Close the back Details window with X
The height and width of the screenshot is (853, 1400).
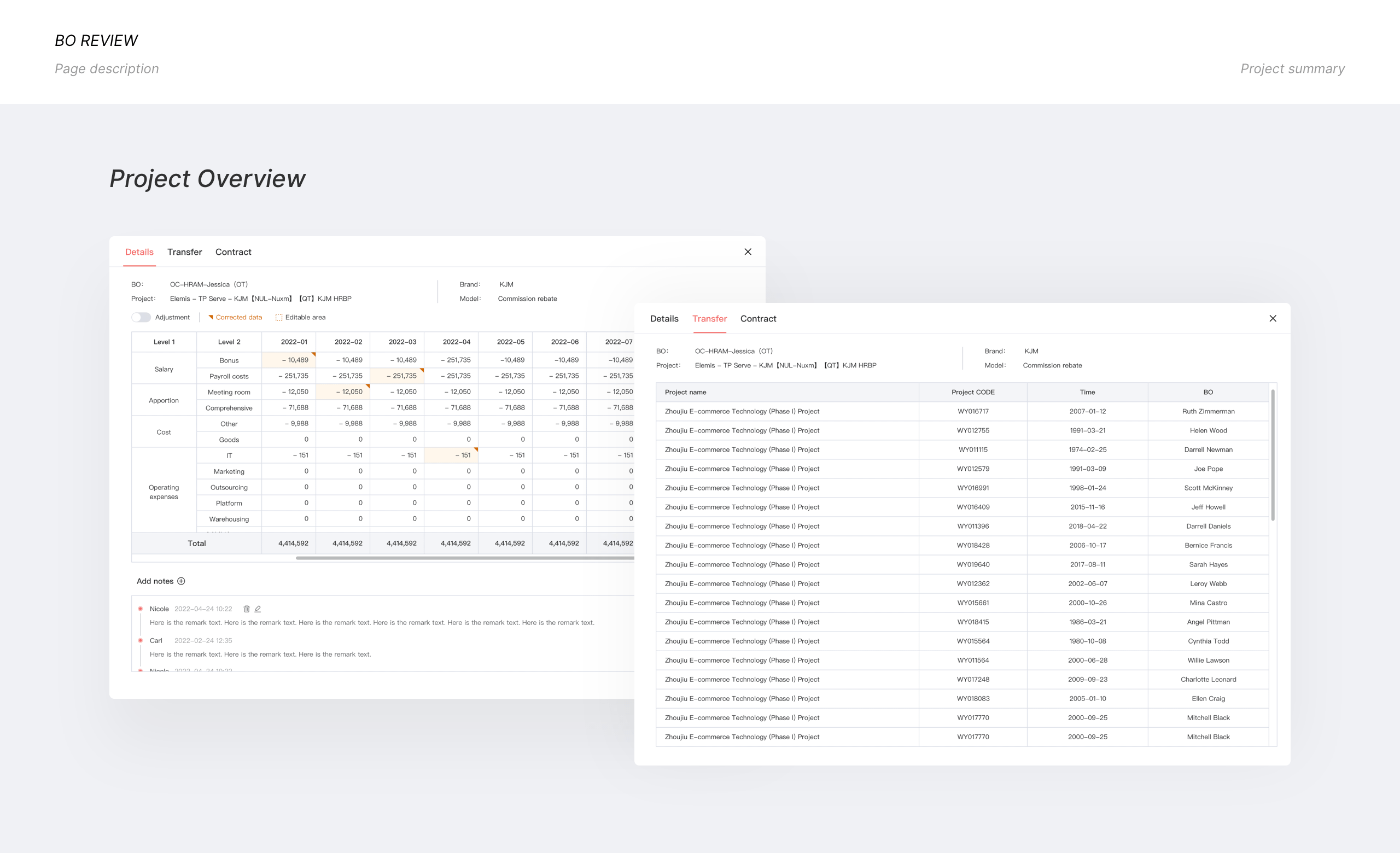748,252
